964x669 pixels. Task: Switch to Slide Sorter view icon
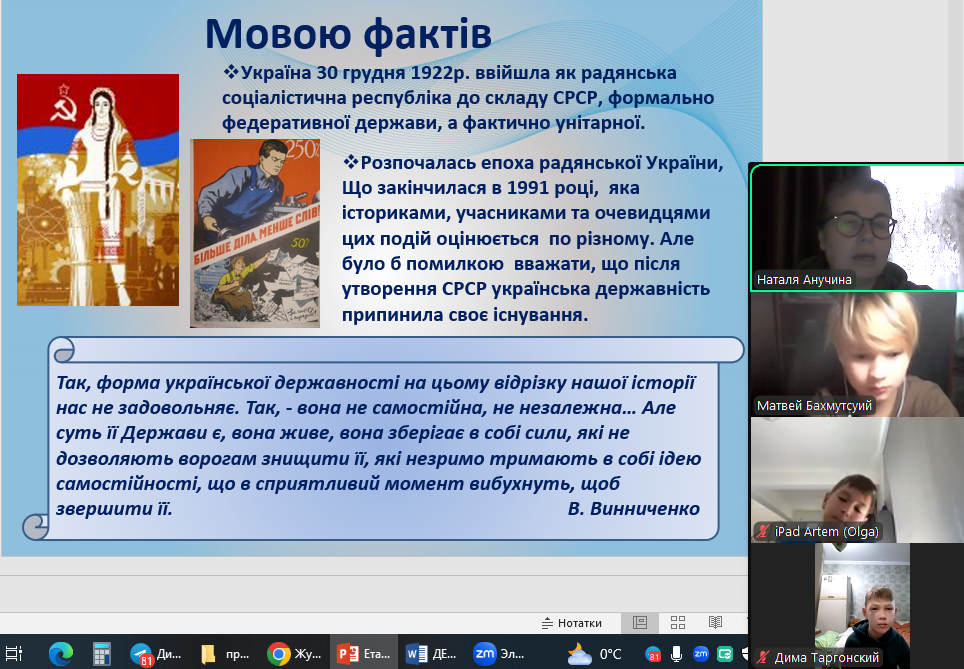[678, 623]
